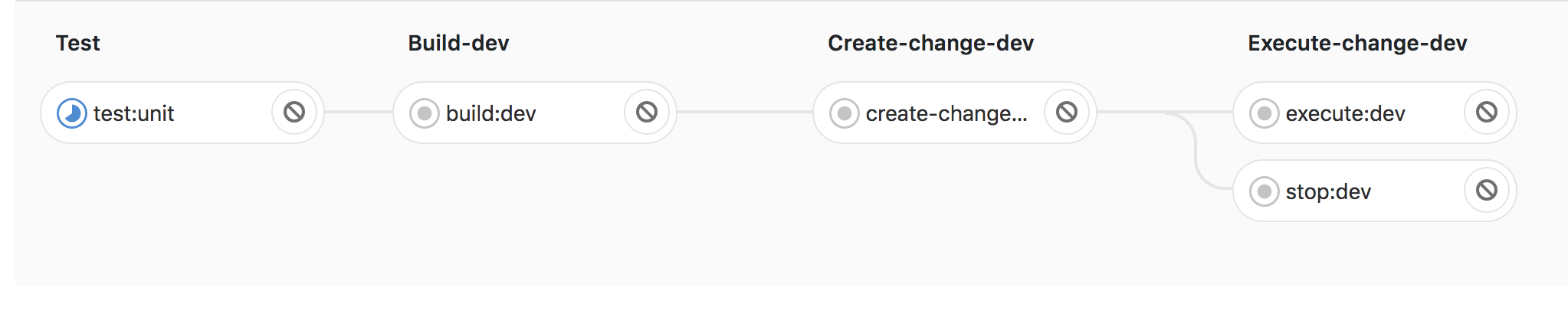The height and width of the screenshot is (314, 1568).
Task: Click the status icon of stop:dev
Action: point(1265,191)
